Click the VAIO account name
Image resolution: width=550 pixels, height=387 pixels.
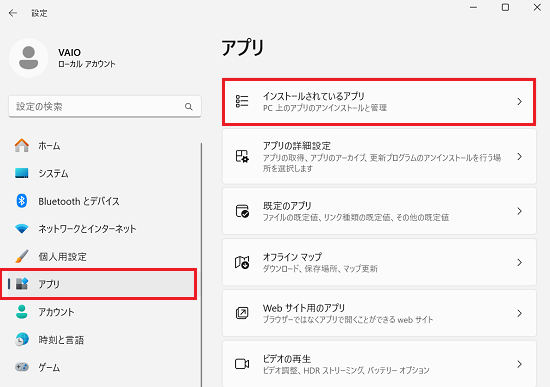(69, 52)
